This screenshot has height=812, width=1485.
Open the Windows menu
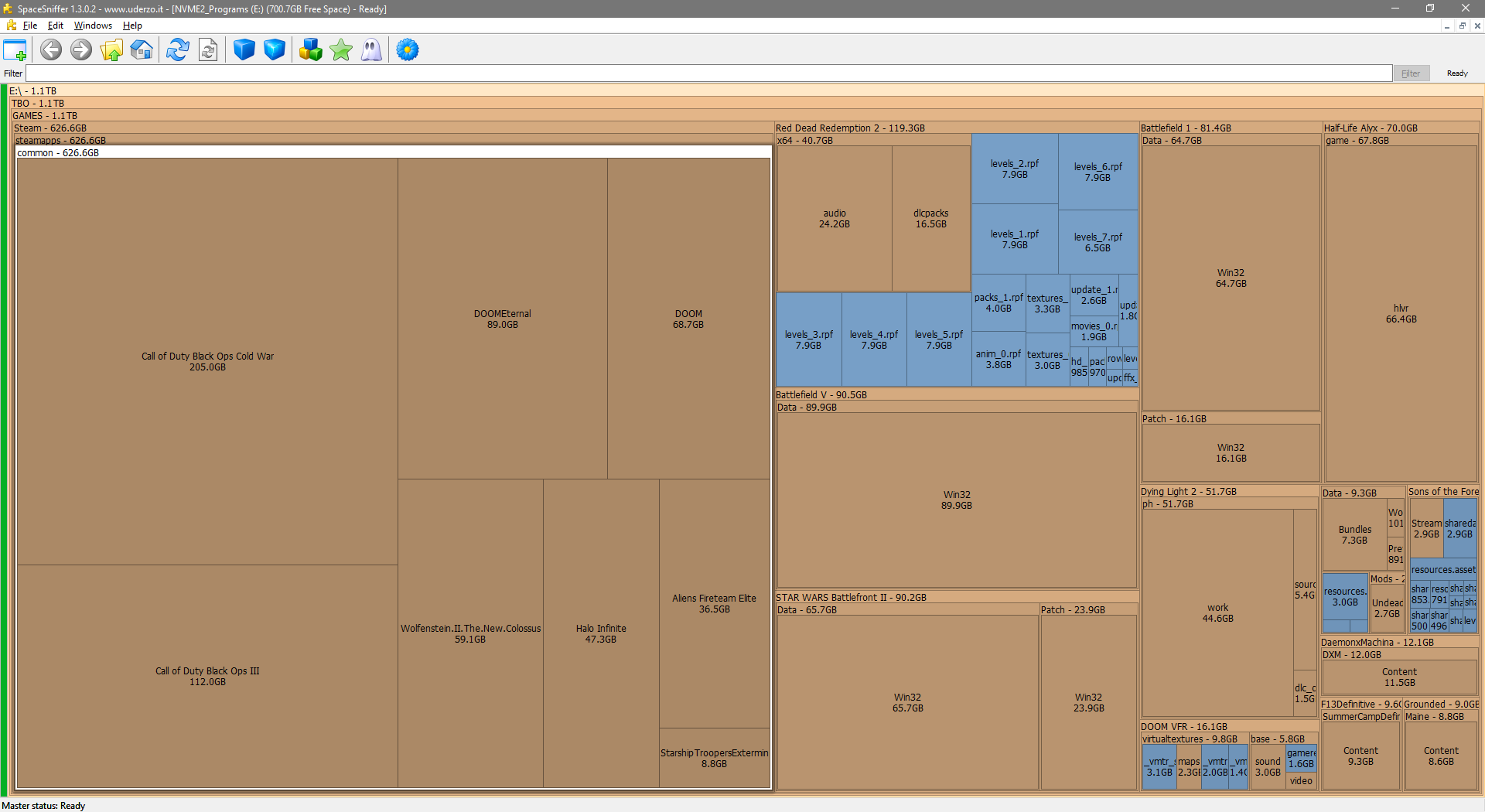[93, 26]
